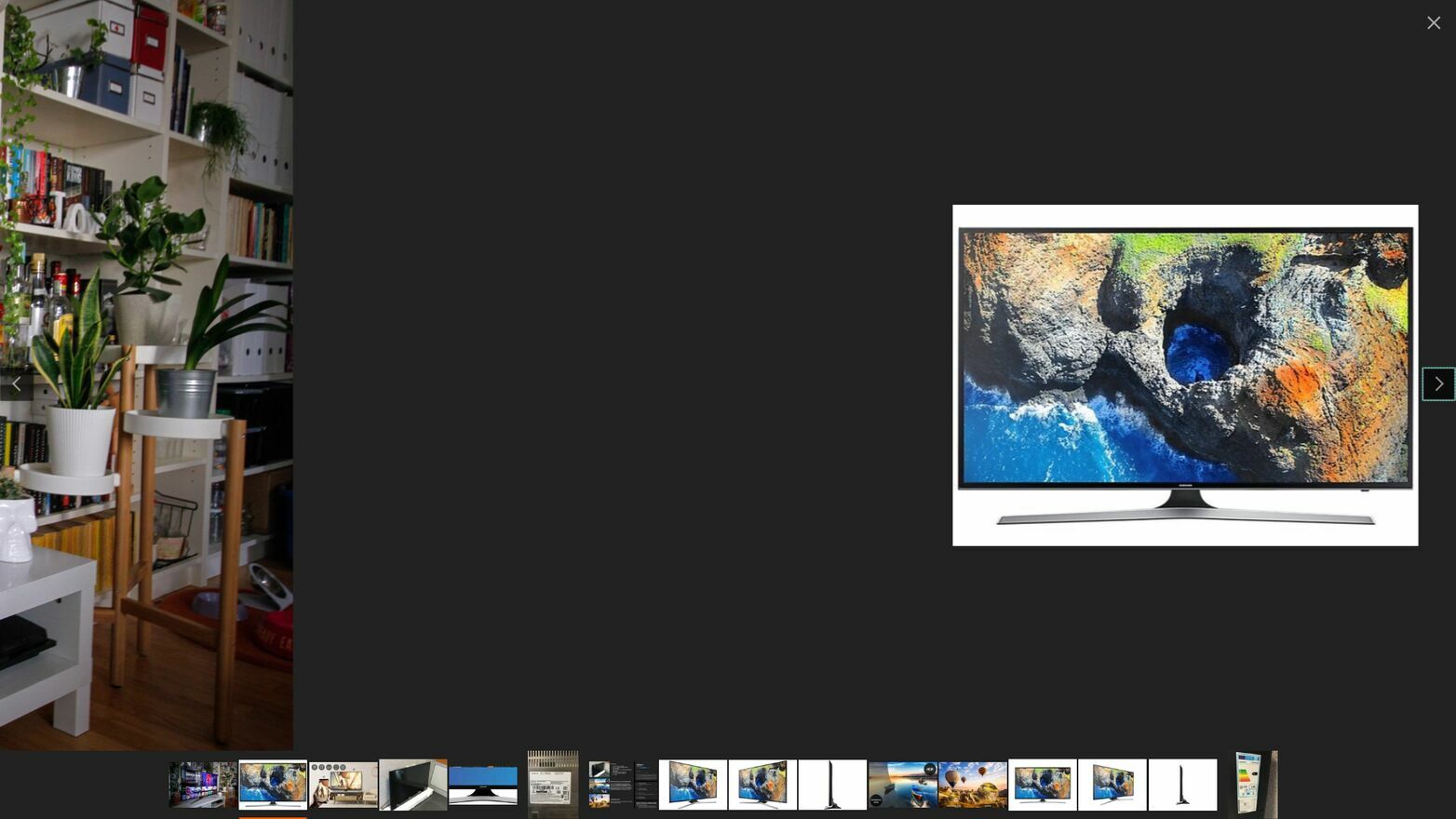Click the large Samsung TV product image
Screen dimensions: 1456x819
[x=1184, y=375]
